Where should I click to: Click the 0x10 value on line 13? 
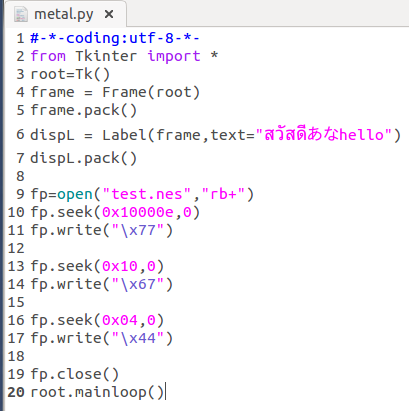[120, 266]
